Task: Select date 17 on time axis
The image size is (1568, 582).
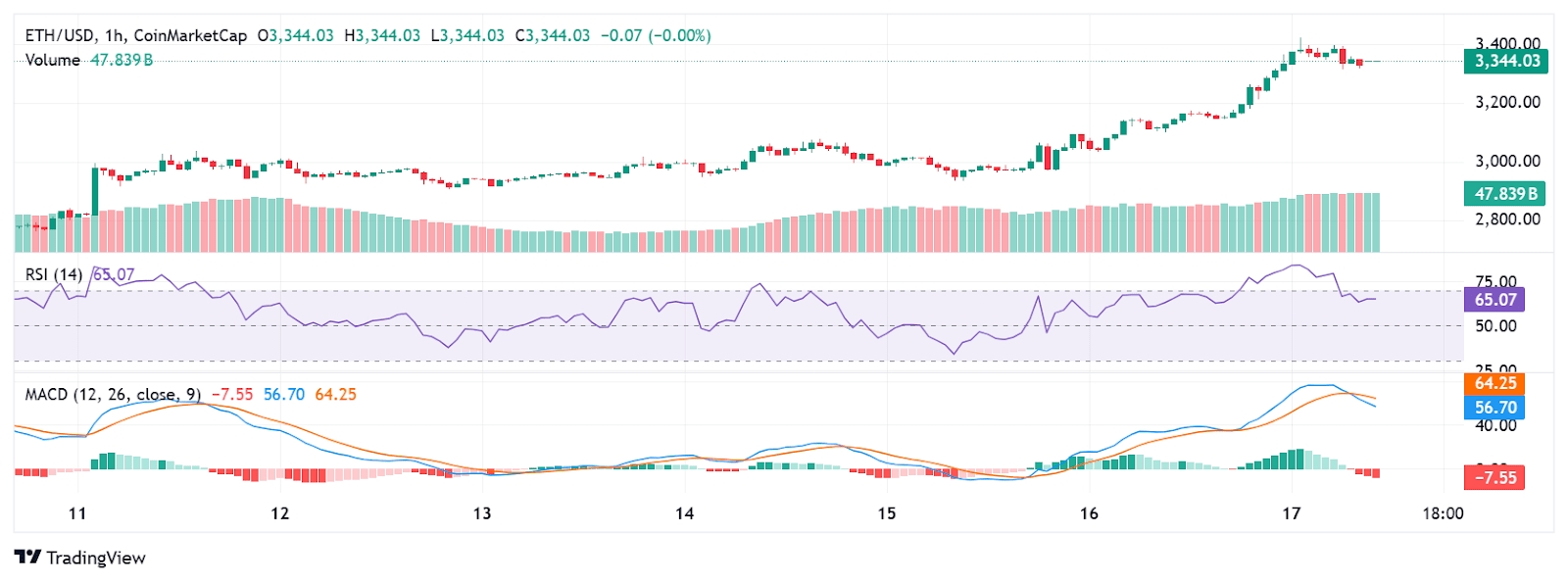Action: (x=1292, y=513)
